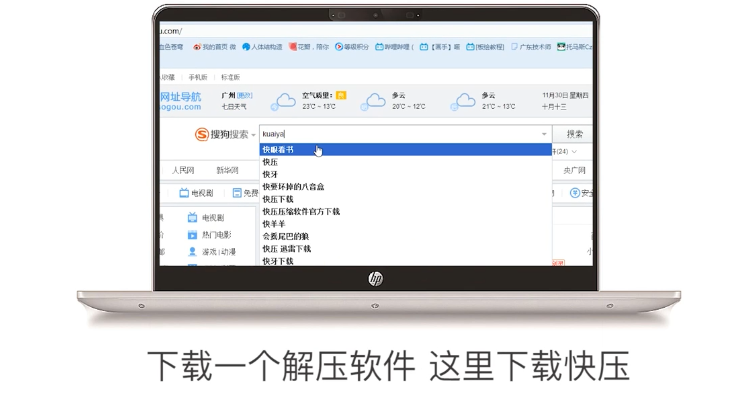Viewport: 740px width, 394px height.
Task: Click the cloud icon beside 21℃~13℃
Action: coord(463,101)
